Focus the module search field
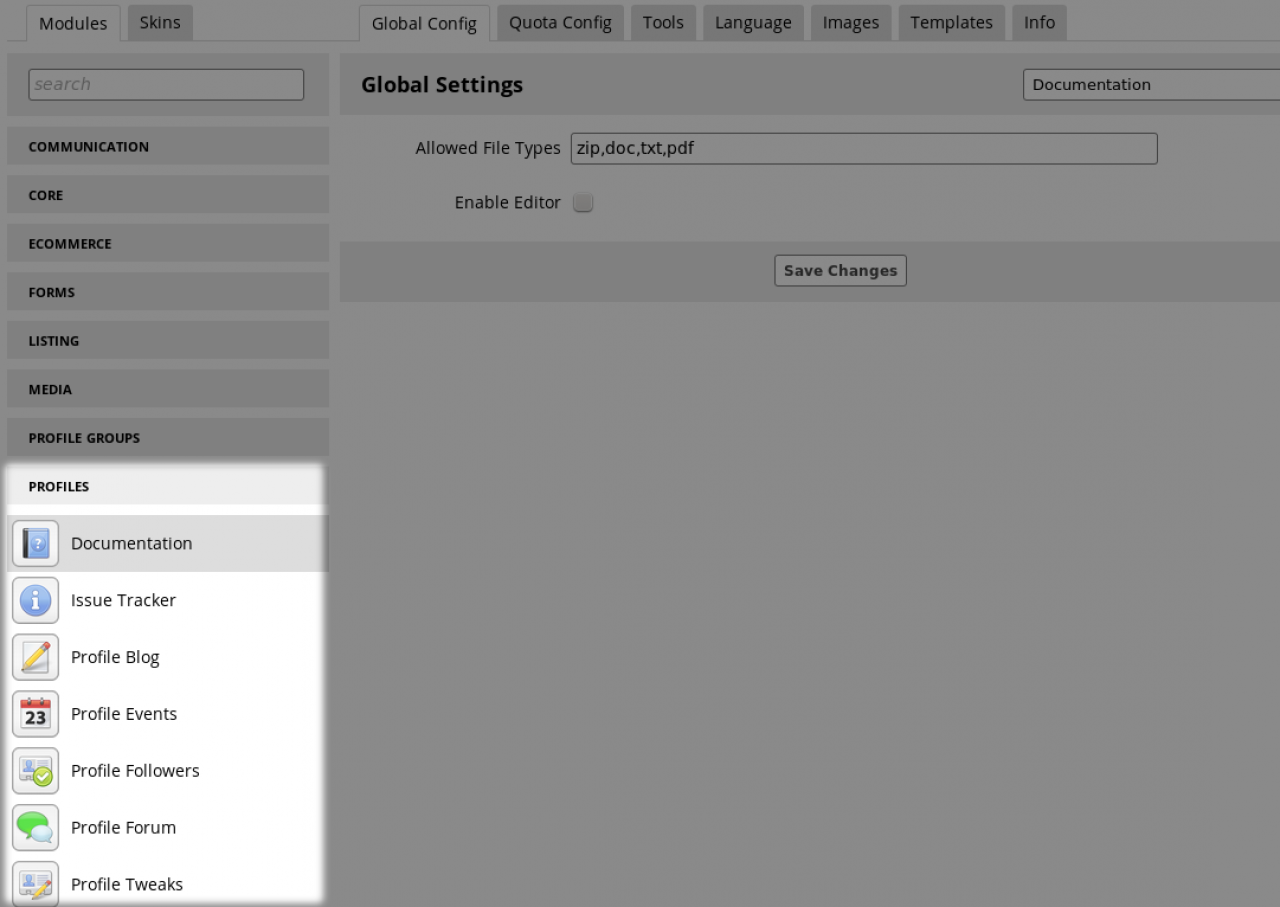1280x907 pixels. pyautogui.click(x=166, y=84)
